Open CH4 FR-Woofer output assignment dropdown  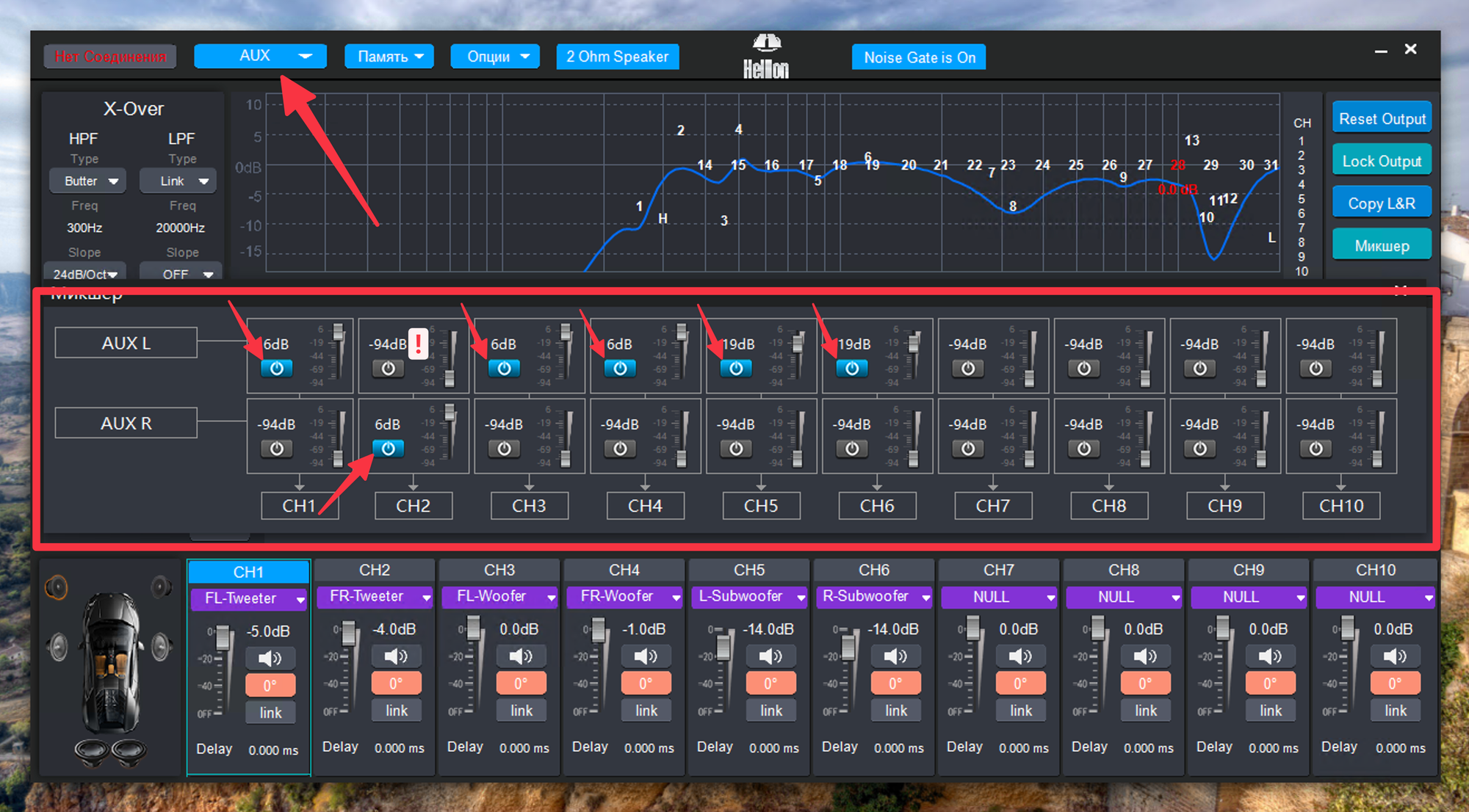click(624, 597)
